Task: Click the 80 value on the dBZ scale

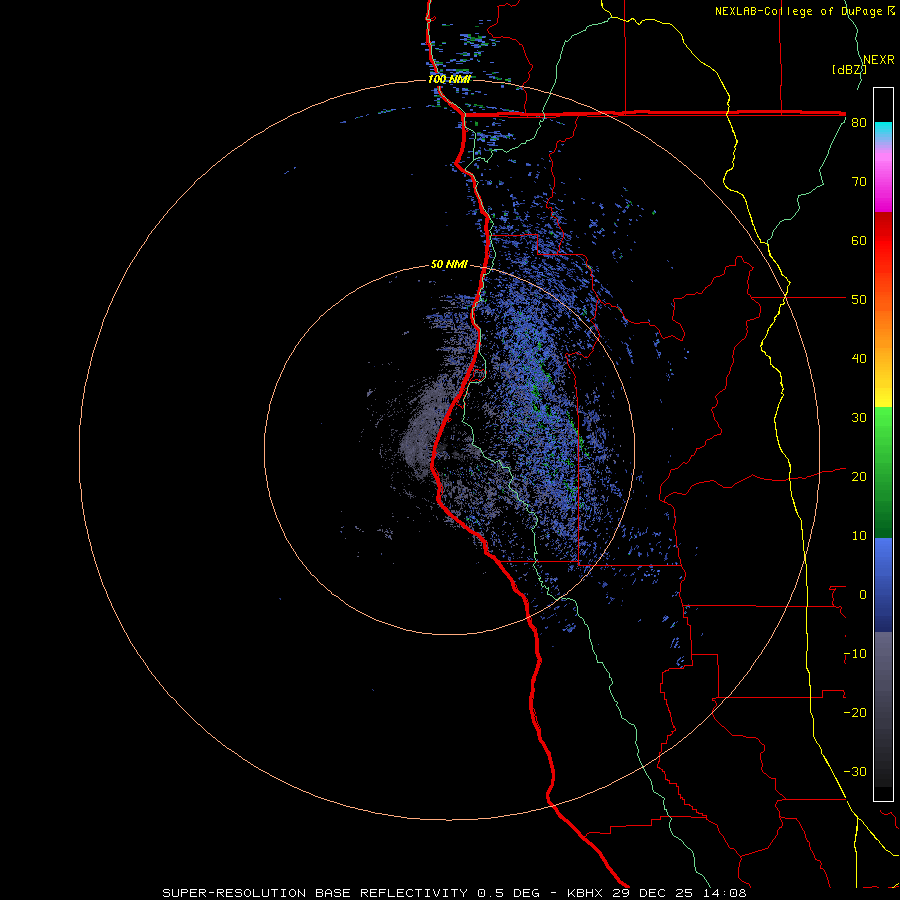Action: click(x=859, y=123)
